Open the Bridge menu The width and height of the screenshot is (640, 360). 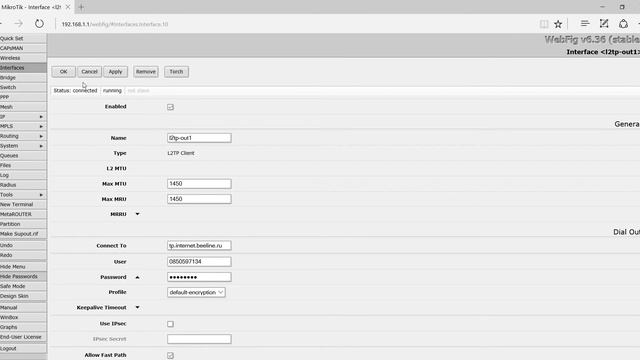point(23,78)
